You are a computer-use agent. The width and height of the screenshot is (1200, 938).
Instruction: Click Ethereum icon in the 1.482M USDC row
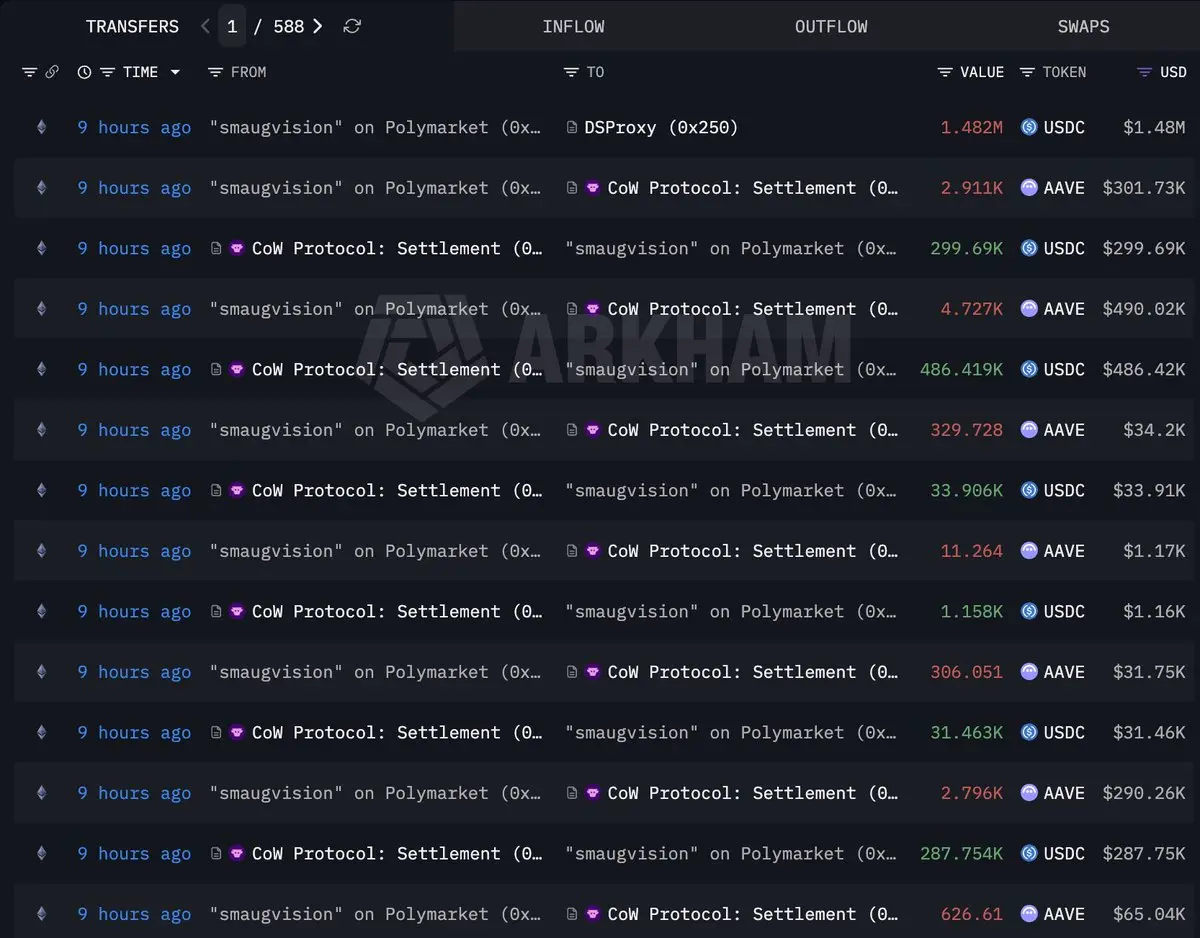[x=41, y=127]
